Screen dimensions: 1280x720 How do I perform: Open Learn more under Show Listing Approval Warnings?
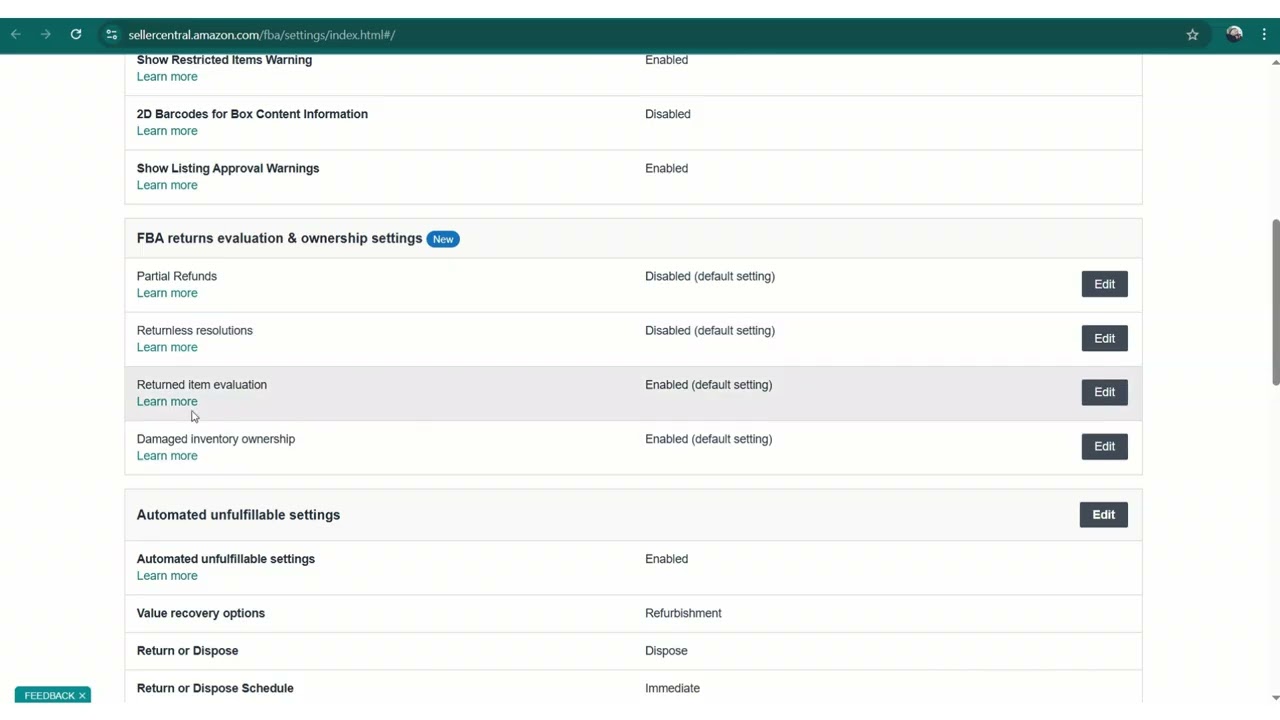[x=167, y=185]
